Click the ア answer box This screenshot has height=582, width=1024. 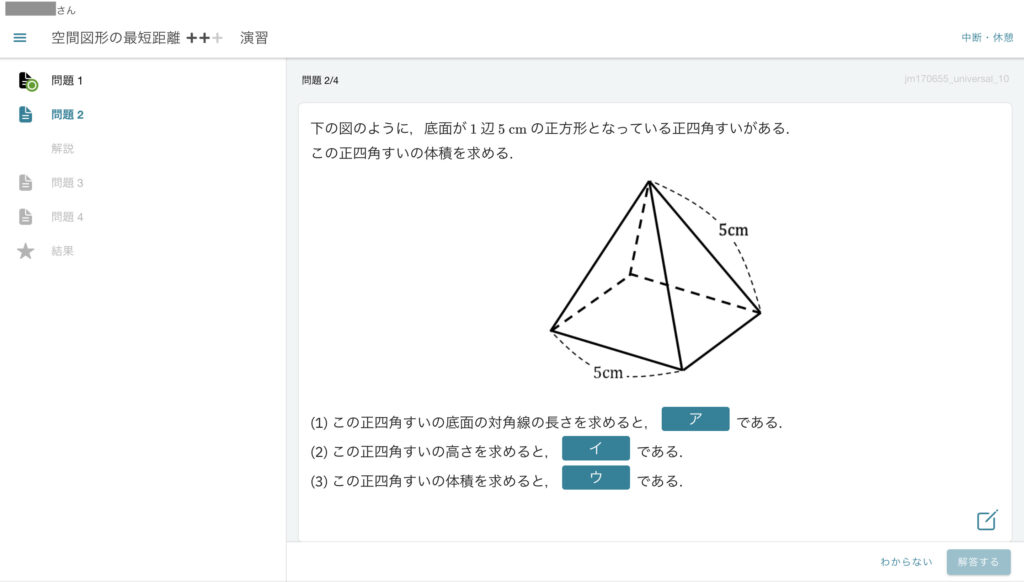[x=695, y=419]
